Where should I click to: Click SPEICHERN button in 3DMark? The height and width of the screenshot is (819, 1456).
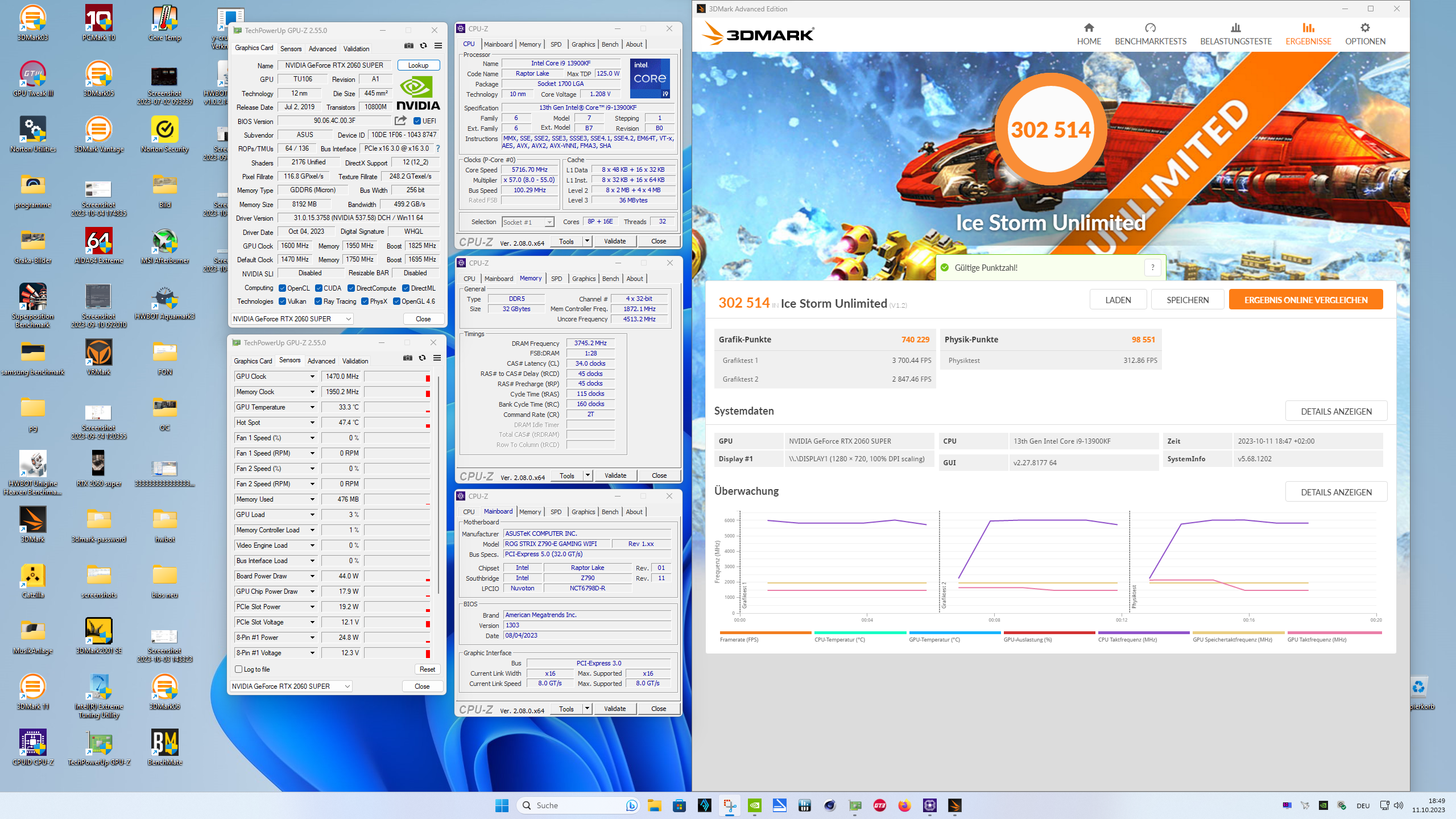[x=1188, y=300]
